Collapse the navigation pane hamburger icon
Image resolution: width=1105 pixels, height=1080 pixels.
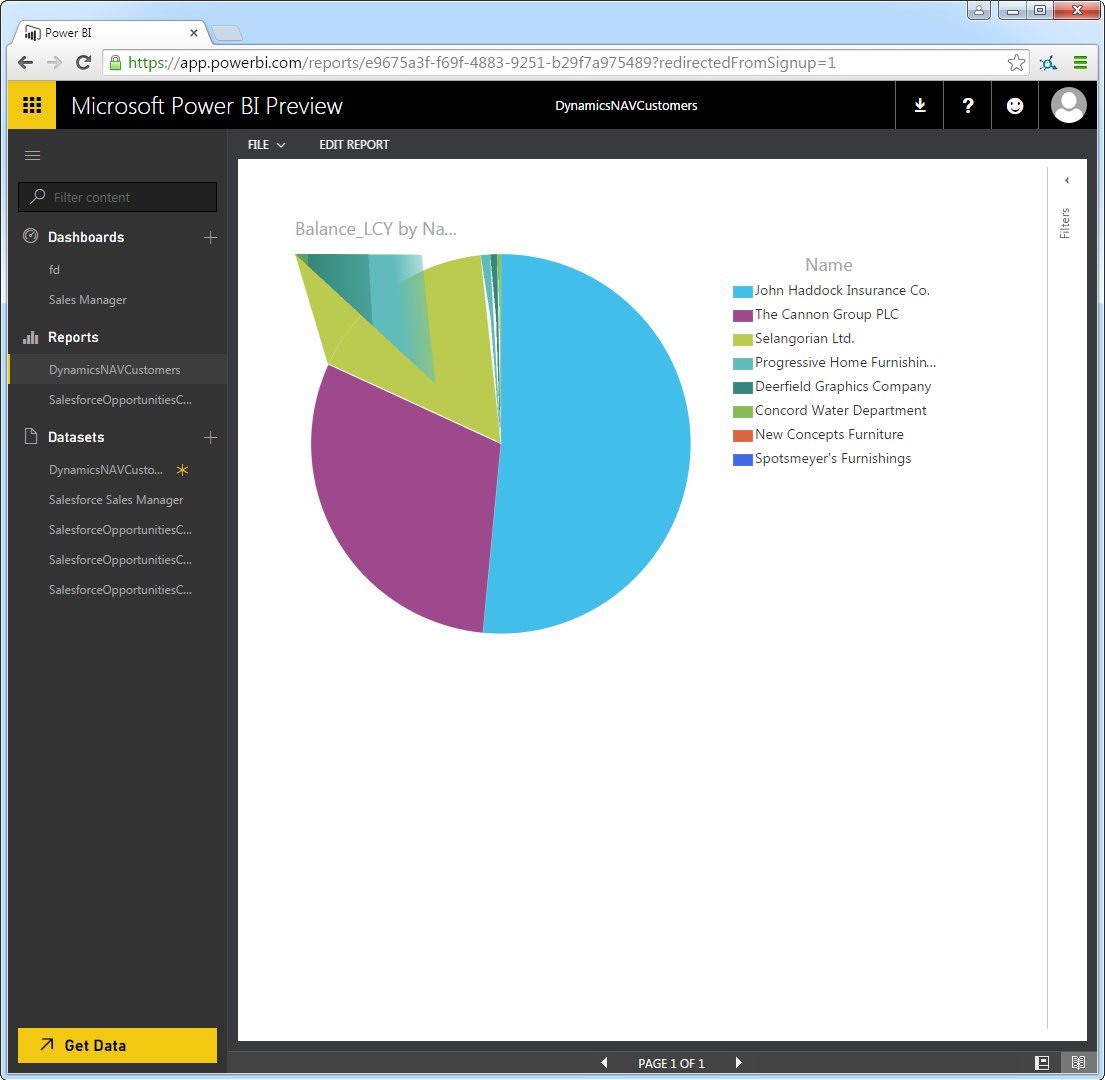(32, 155)
